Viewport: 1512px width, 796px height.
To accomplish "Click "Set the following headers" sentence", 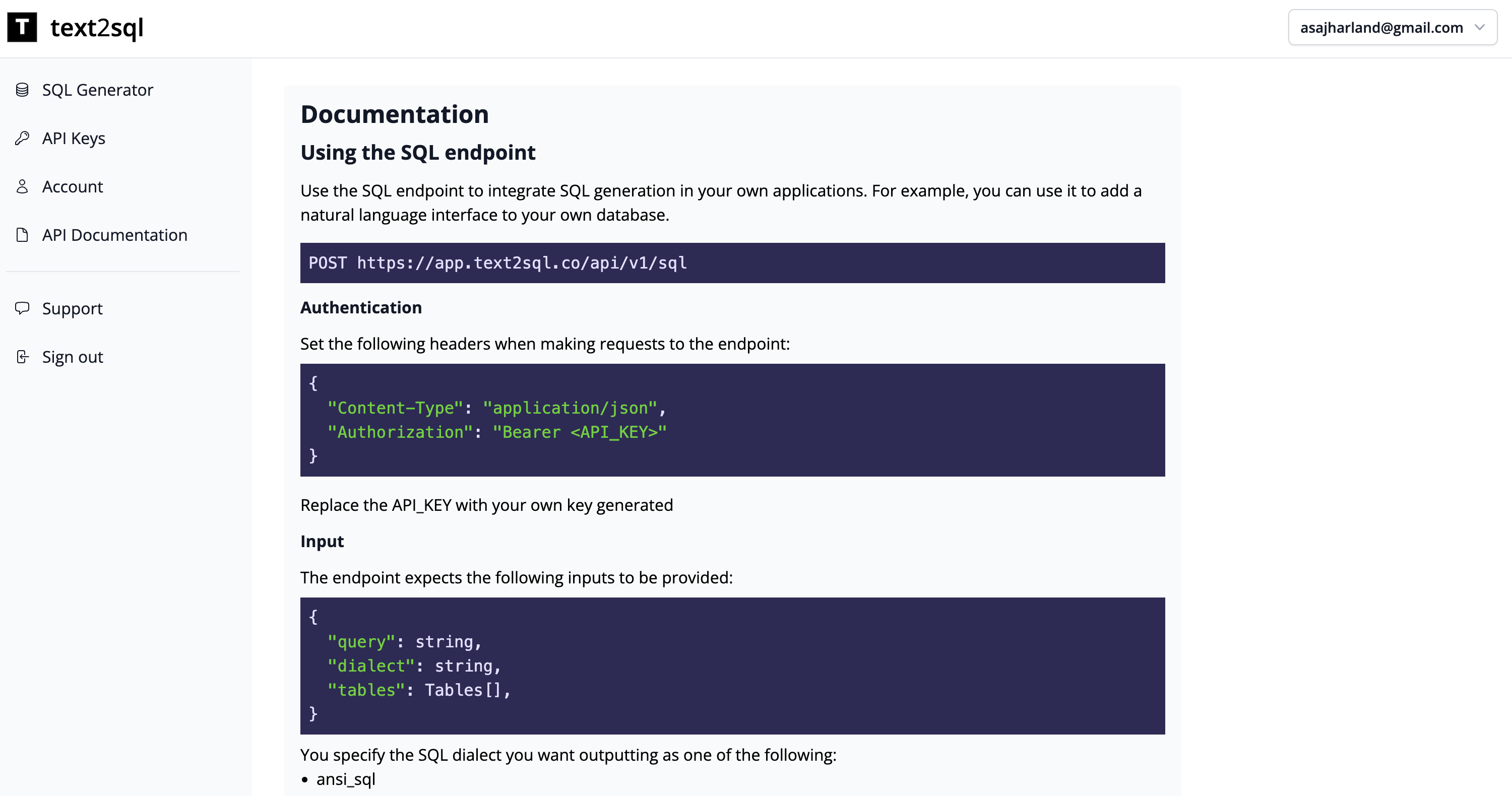I will 545,344.
